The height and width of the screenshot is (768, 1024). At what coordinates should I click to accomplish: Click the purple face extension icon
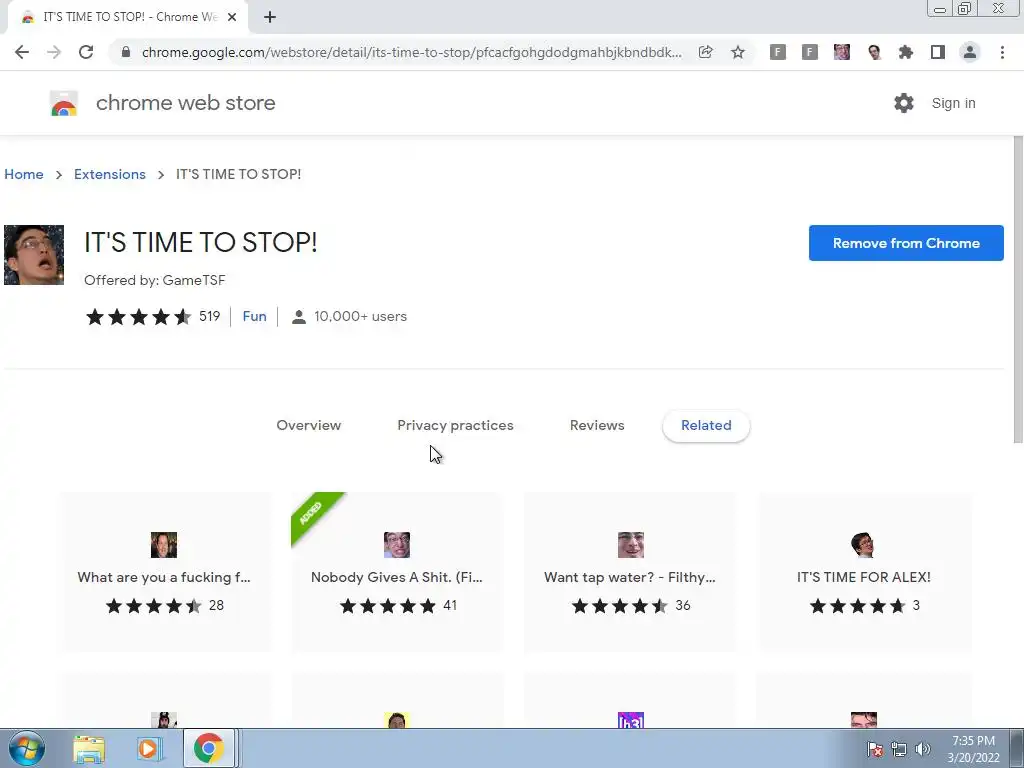click(x=842, y=52)
